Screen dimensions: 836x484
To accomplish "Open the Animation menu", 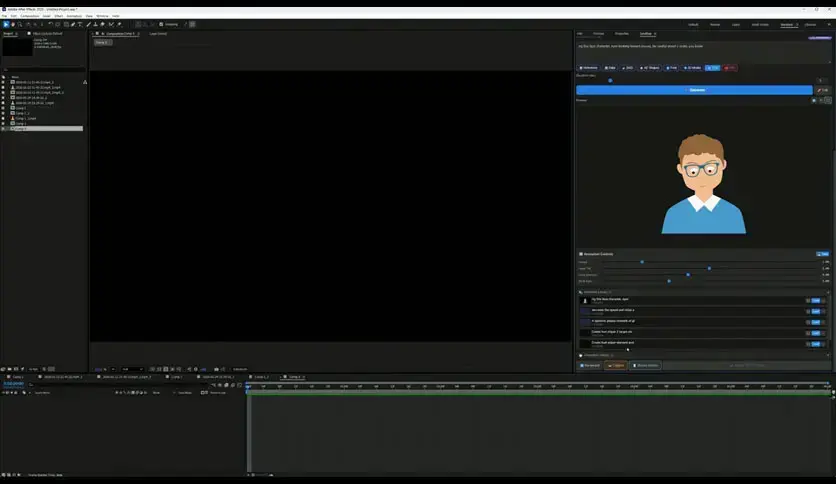I will point(74,16).
